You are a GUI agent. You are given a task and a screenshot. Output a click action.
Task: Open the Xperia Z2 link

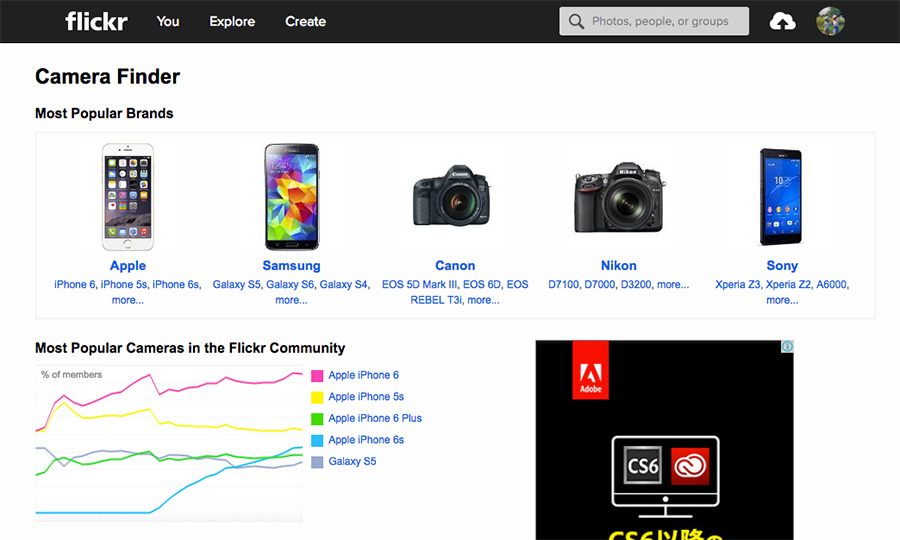click(788, 285)
